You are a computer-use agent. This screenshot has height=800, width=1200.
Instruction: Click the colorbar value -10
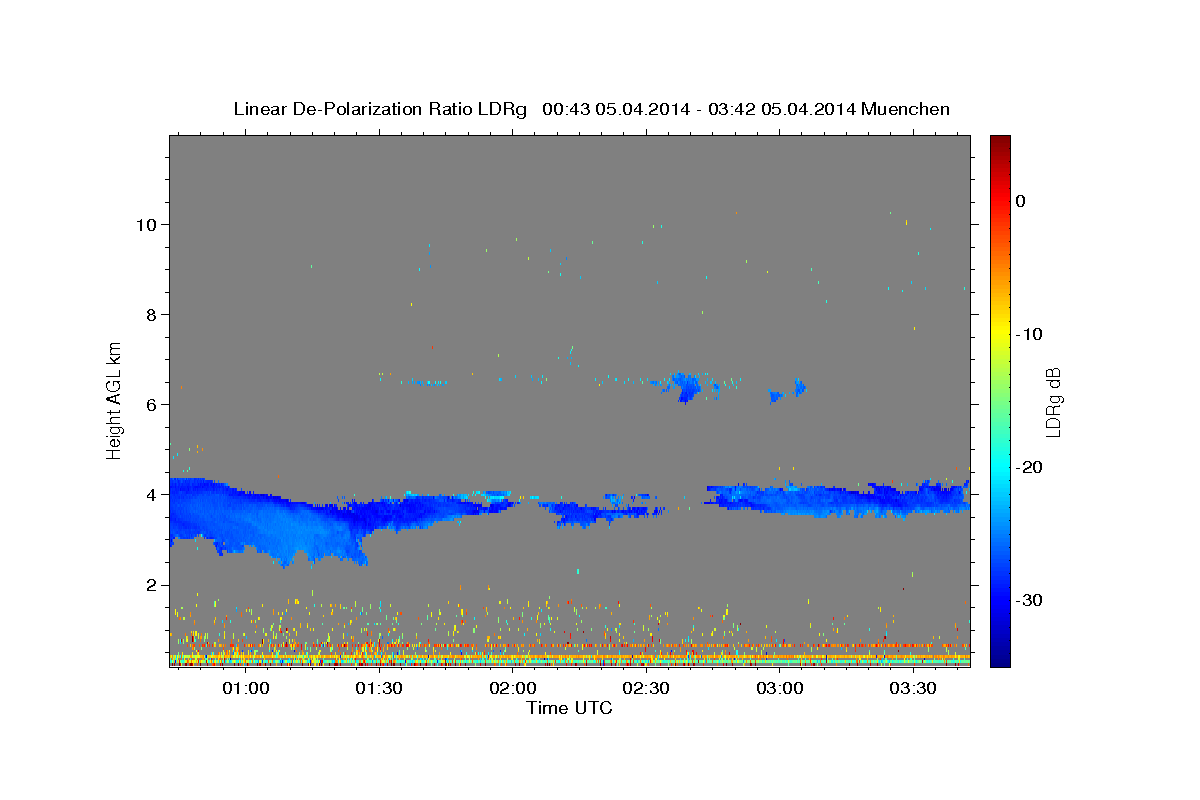1030,334
